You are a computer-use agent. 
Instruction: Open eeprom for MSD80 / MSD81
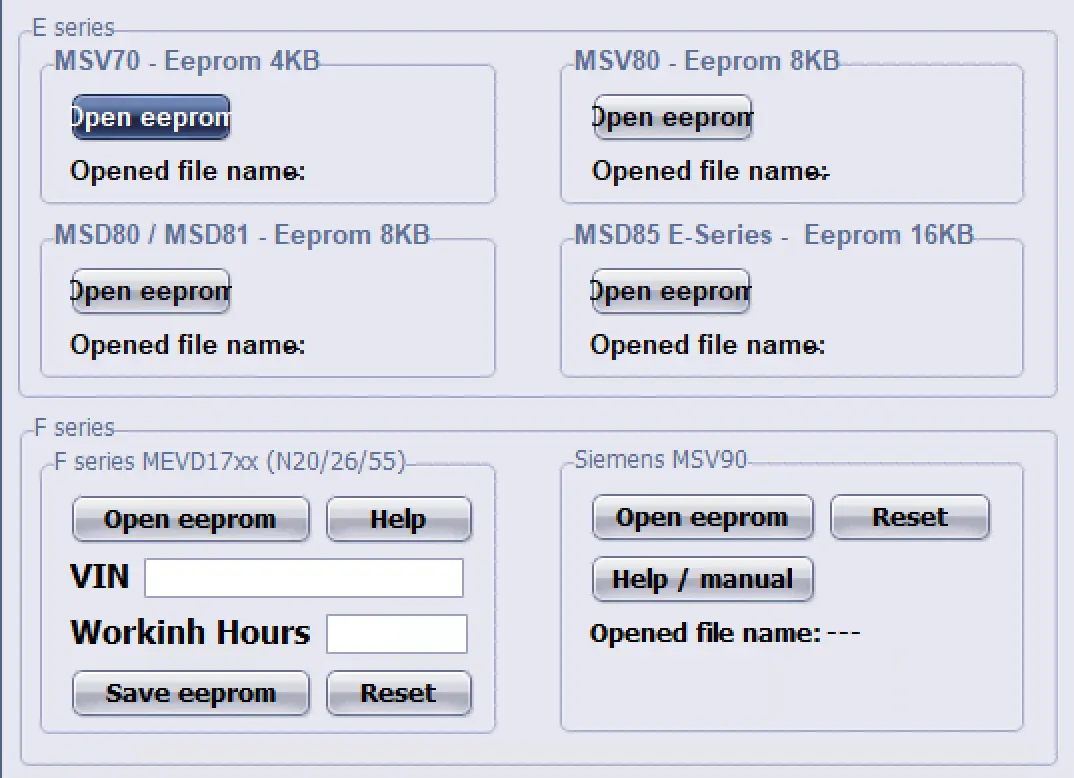(x=150, y=291)
